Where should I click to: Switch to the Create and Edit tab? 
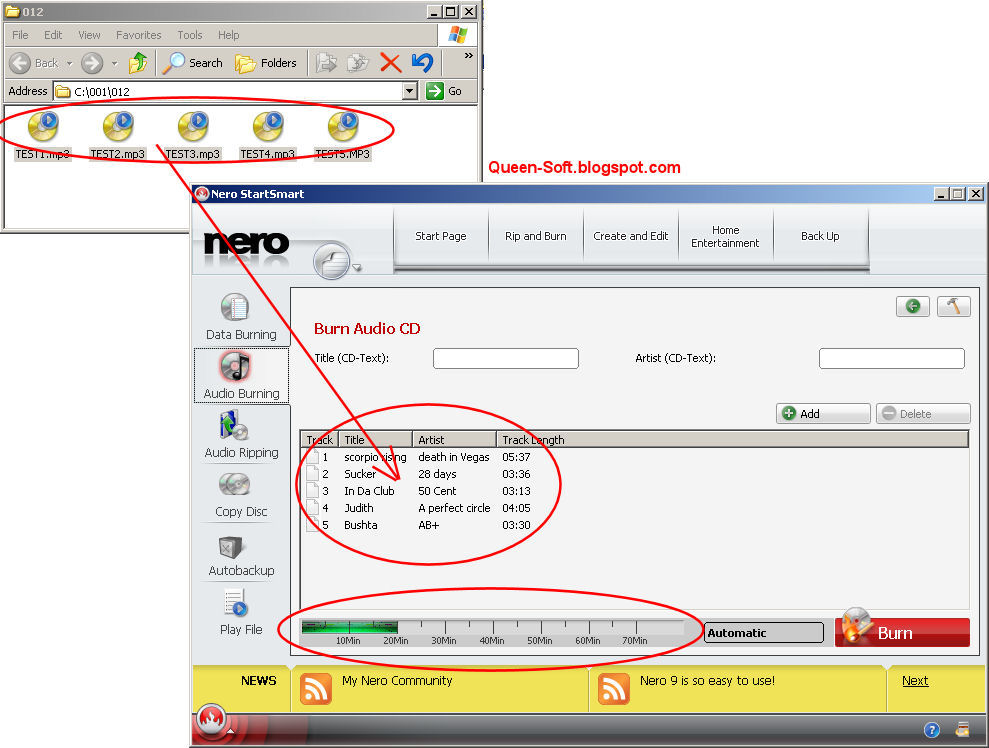click(631, 236)
